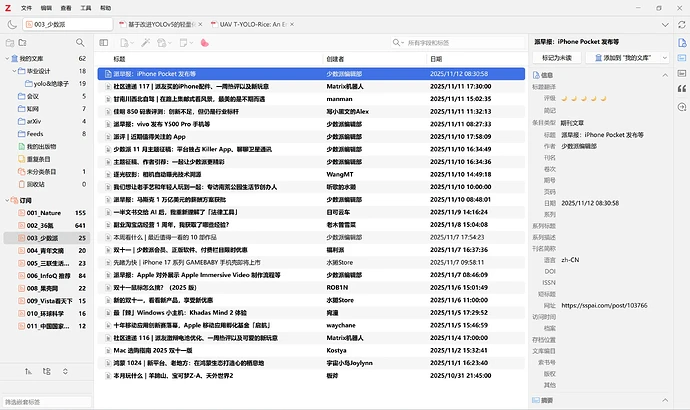Image resolution: width=690 pixels, height=410 pixels.
Task: Click the sync refresh icon top right
Action: click(681, 25)
